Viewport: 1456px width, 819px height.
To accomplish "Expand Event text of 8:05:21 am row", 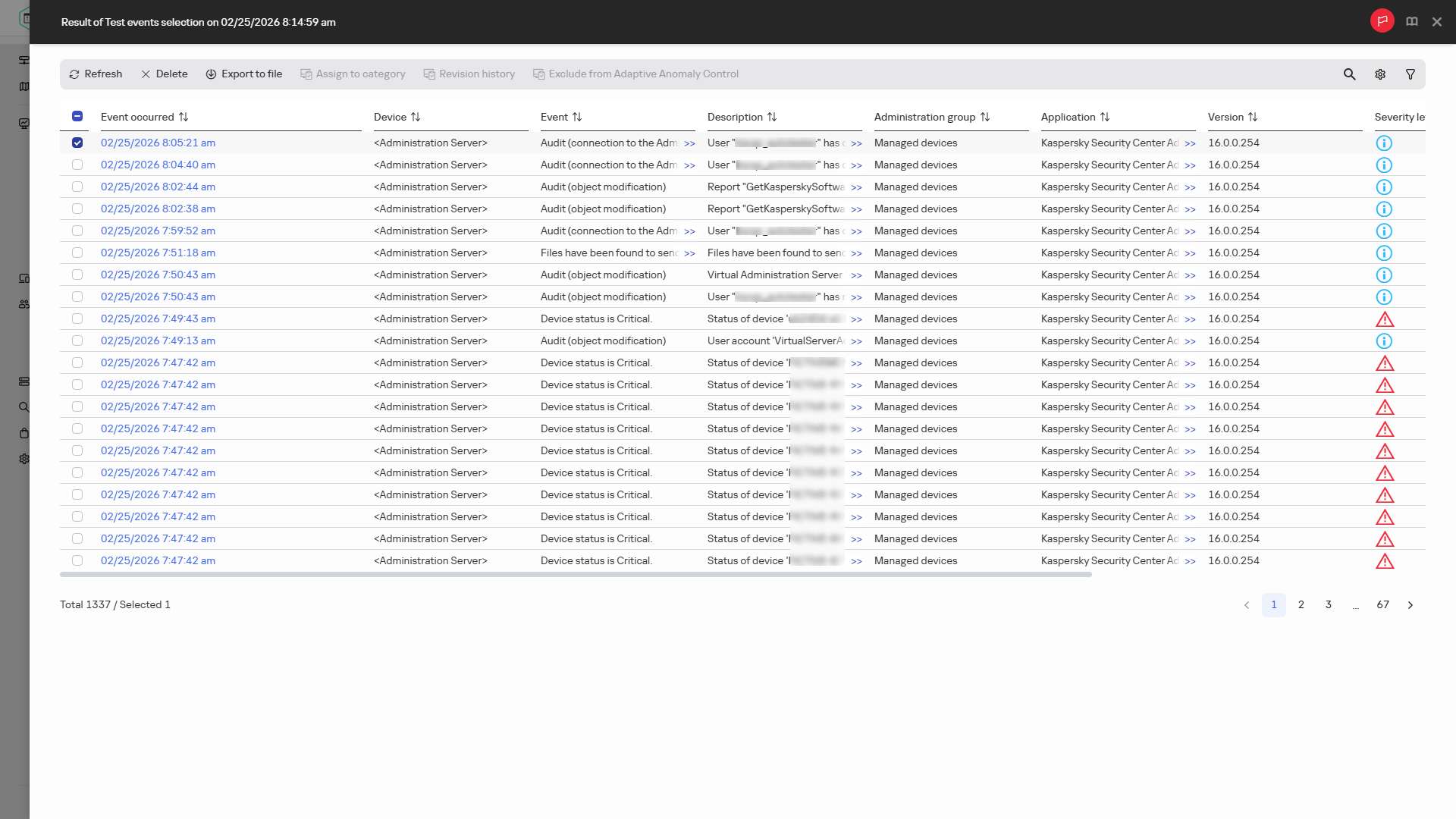I will pyautogui.click(x=689, y=143).
